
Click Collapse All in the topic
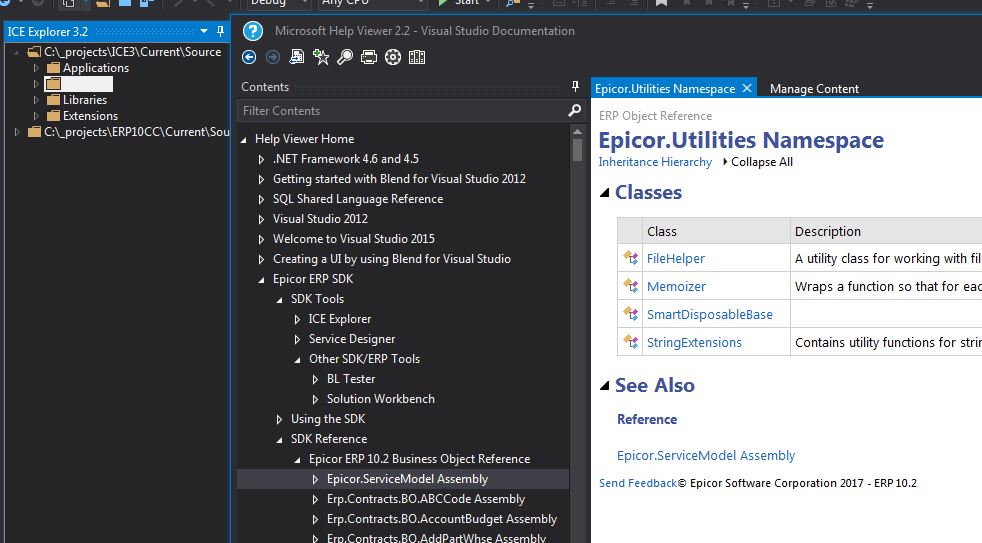(762, 162)
